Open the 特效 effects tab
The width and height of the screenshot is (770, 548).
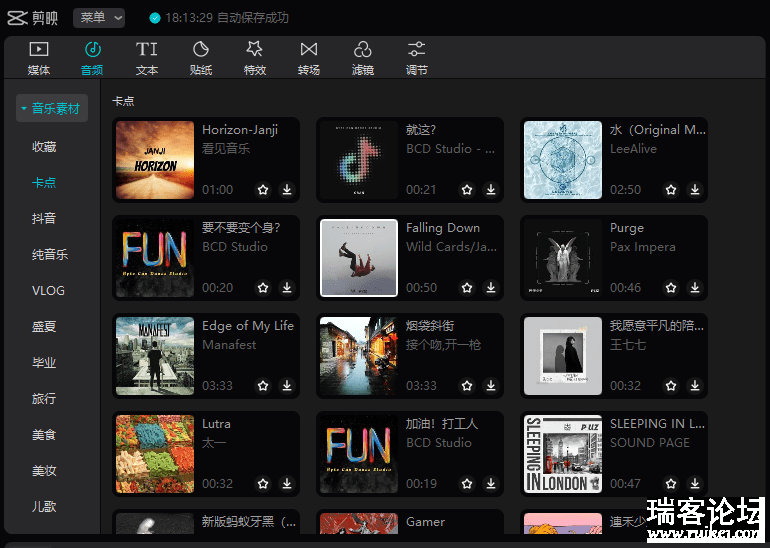254,58
